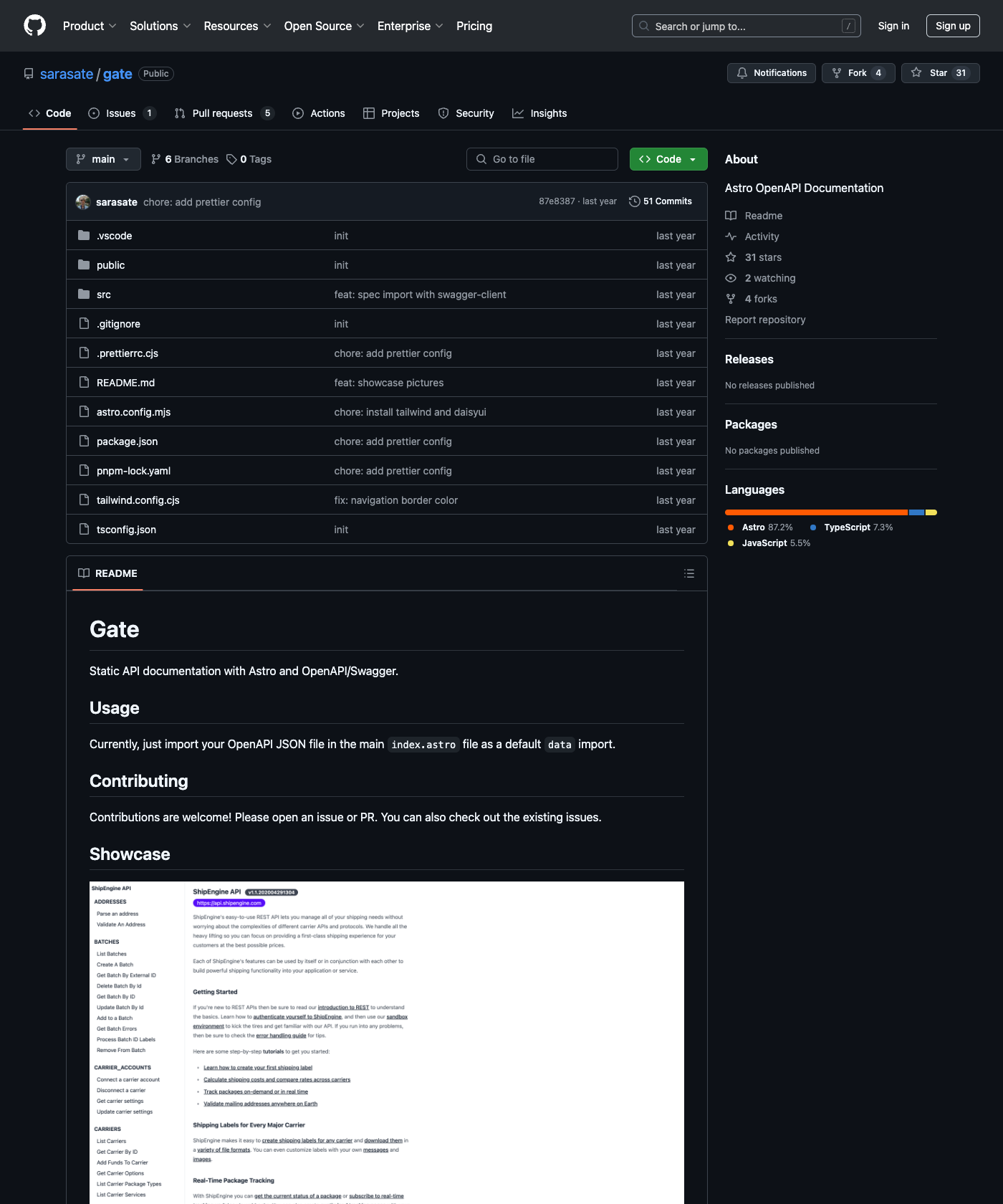Click the JavaScript yellow bar segment
Image resolution: width=1003 pixels, height=1204 pixels.
[x=931, y=512]
